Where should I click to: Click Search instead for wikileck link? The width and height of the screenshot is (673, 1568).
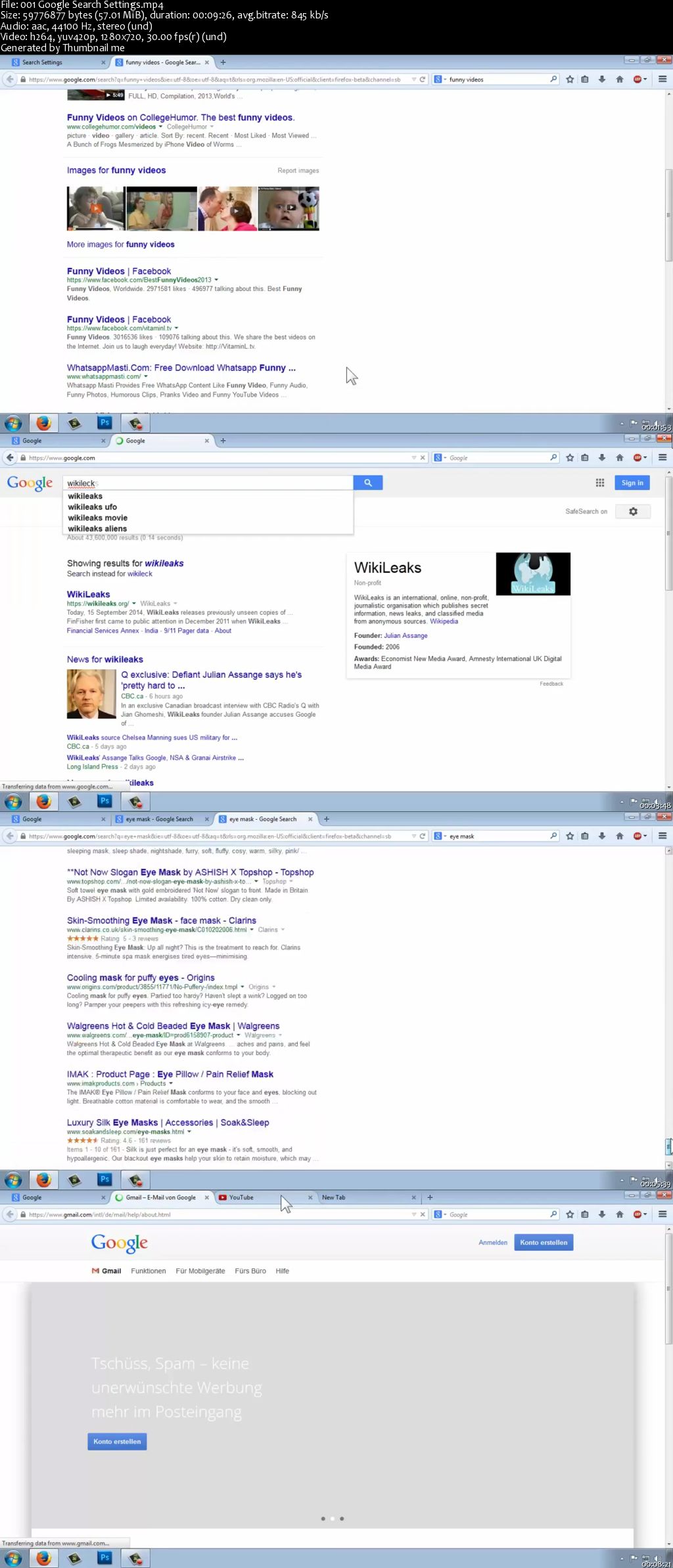coord(110,574)
